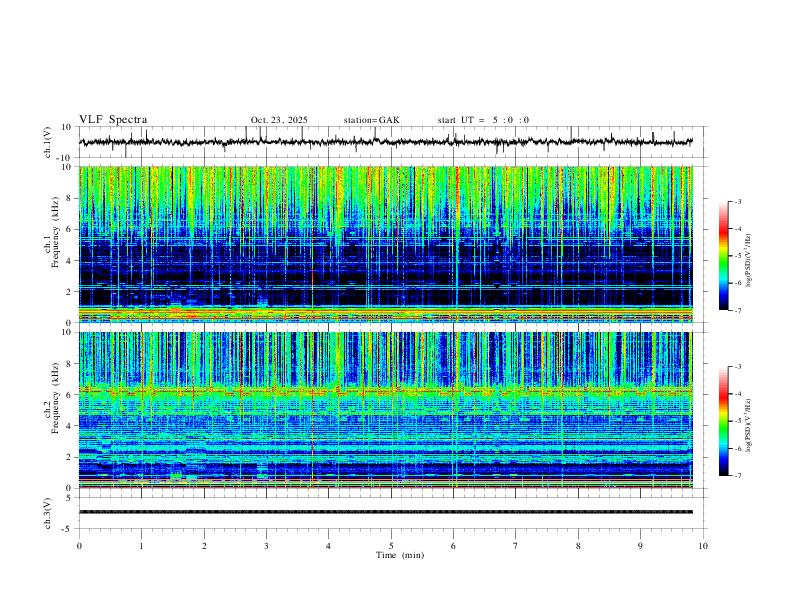Click the ch.1 voltage waveform trace
The image size is (792, 612).
point(385,142)
